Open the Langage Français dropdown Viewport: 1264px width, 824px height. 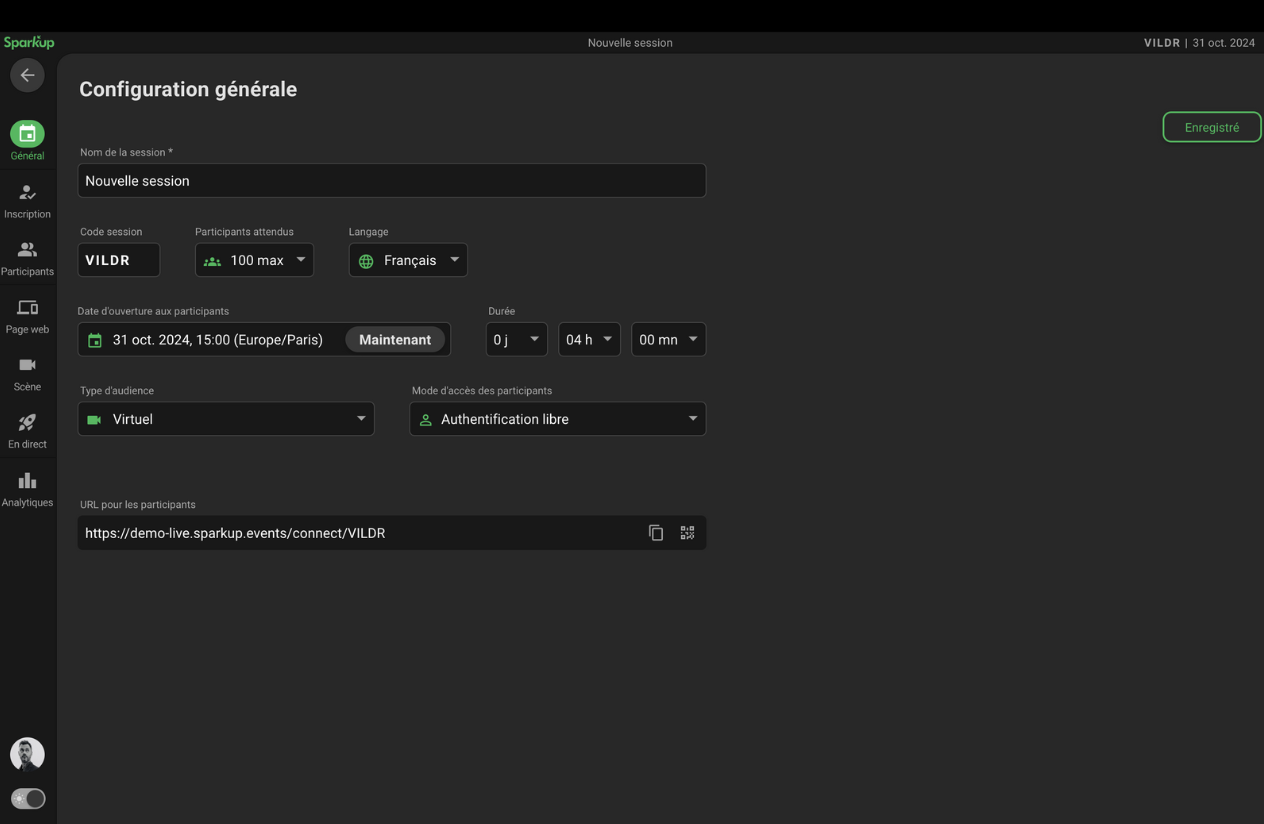pos(408,260)
